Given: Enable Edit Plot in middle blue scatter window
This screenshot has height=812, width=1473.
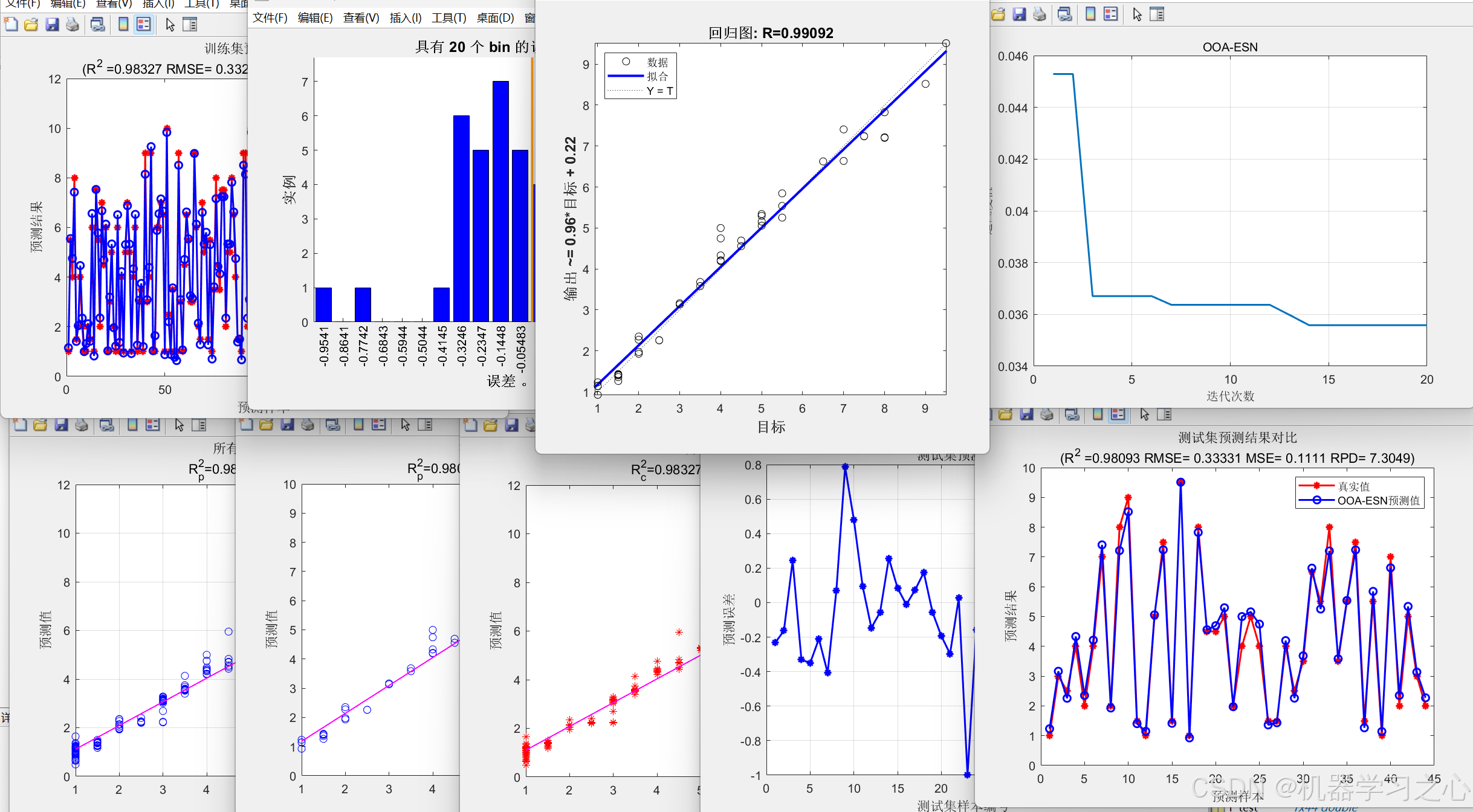Looking at the screenshot, I should coord(405,425).
